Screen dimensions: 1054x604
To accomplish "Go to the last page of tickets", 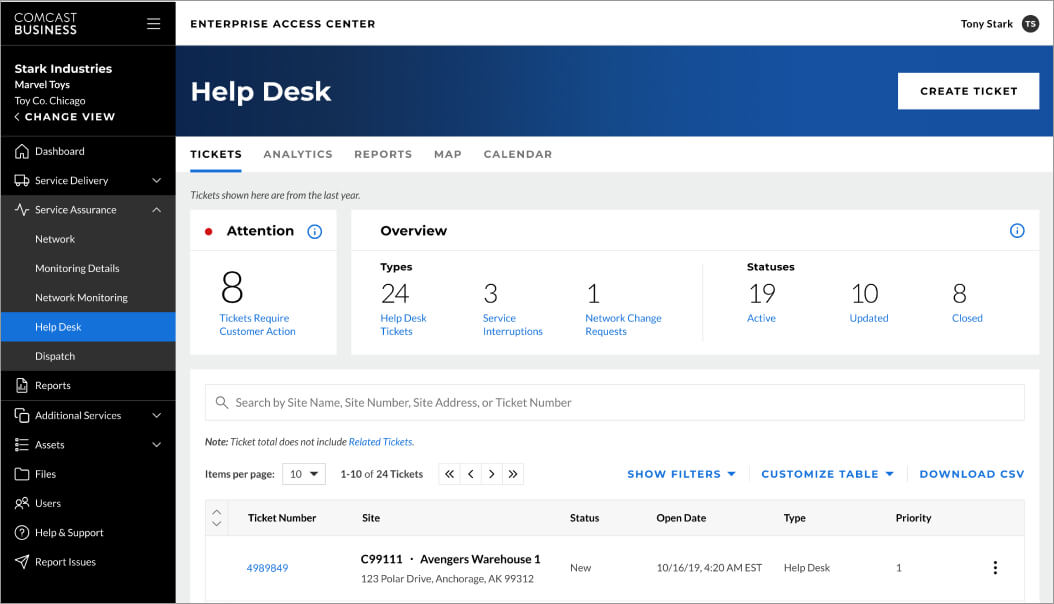I will coord(513,474).
